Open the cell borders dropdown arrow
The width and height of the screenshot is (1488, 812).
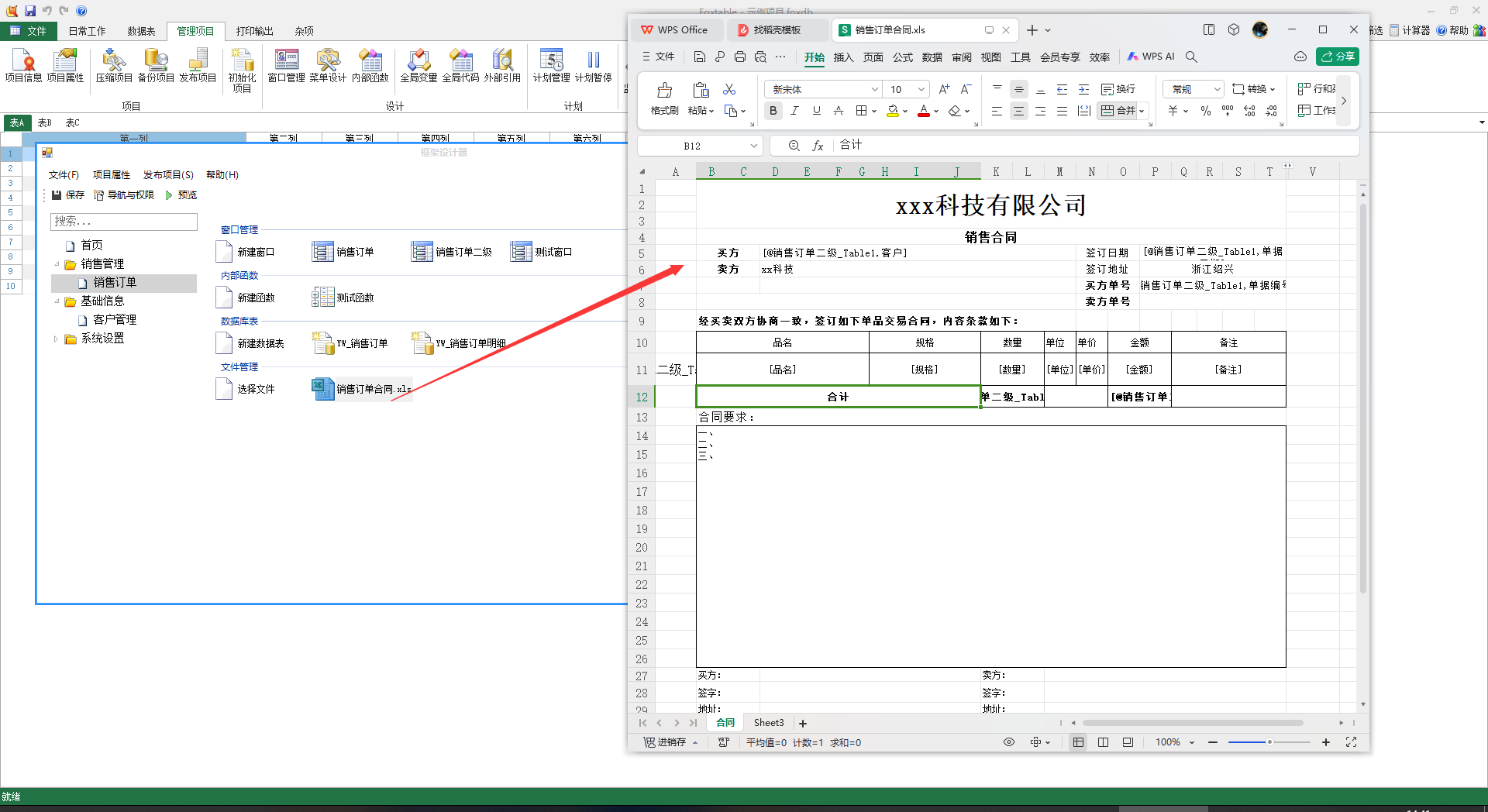point(874,112)
